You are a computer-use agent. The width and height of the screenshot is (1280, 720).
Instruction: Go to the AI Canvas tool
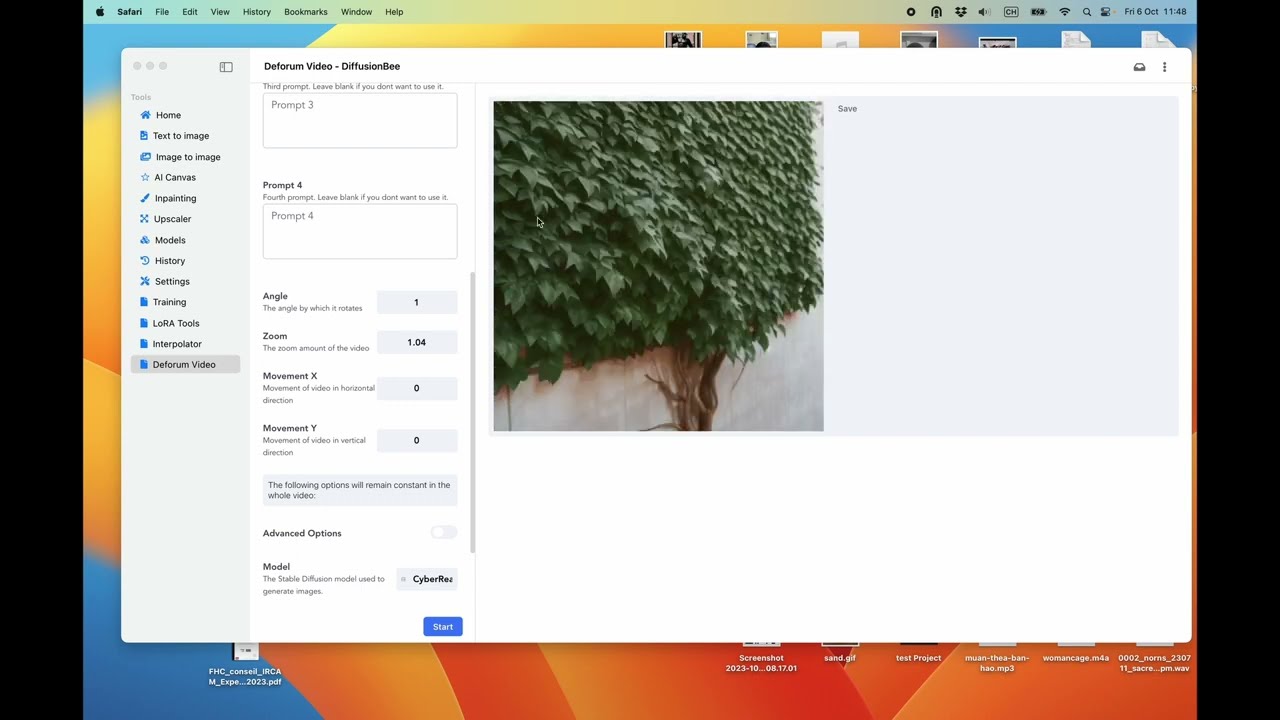pyautogui.click(x=175, y=177)
